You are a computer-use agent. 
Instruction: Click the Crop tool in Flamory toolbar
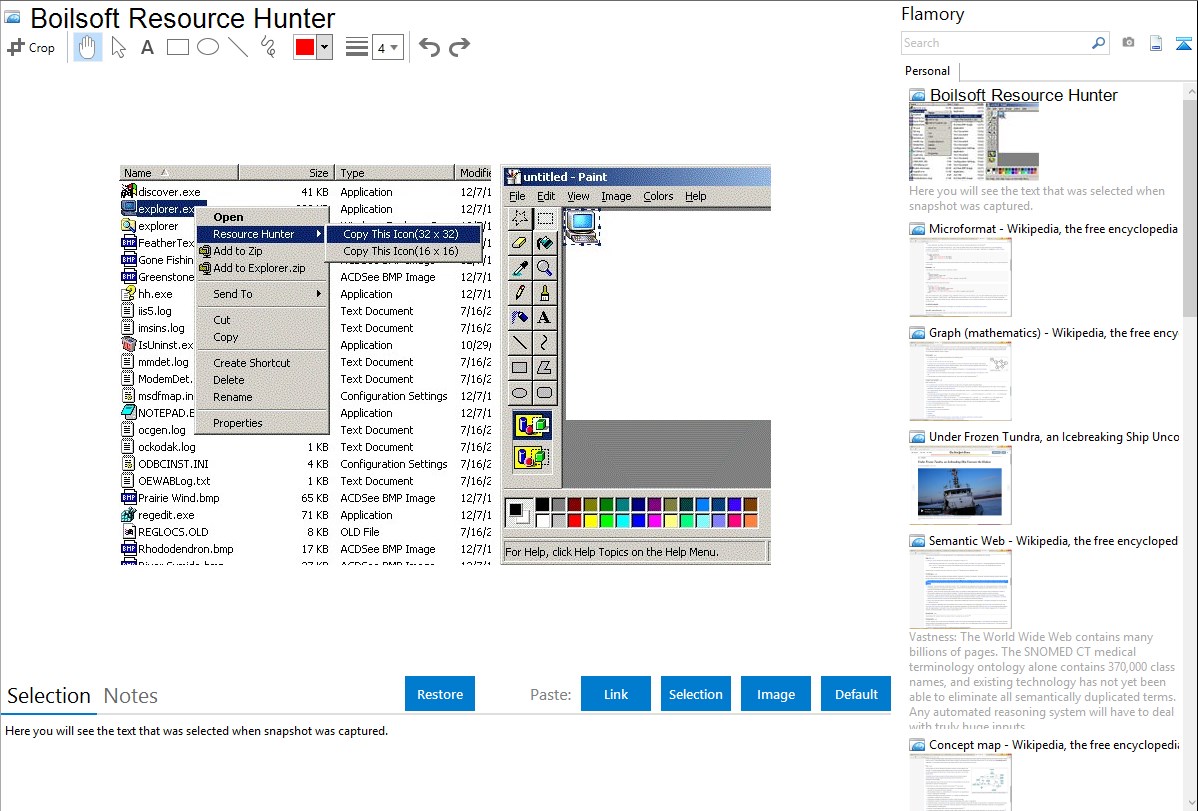(x=31, y=47)
